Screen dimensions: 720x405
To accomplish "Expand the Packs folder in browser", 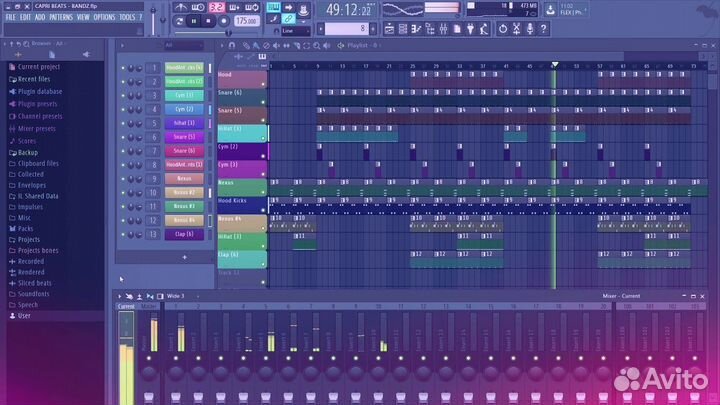I will point(25,228).
